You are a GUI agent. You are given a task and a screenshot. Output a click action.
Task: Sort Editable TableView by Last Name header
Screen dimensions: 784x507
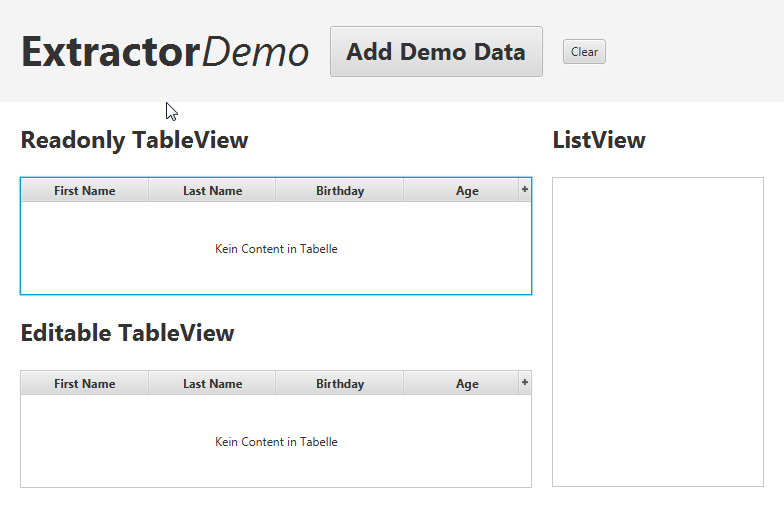pyautogui.click(x=212, y=384)
